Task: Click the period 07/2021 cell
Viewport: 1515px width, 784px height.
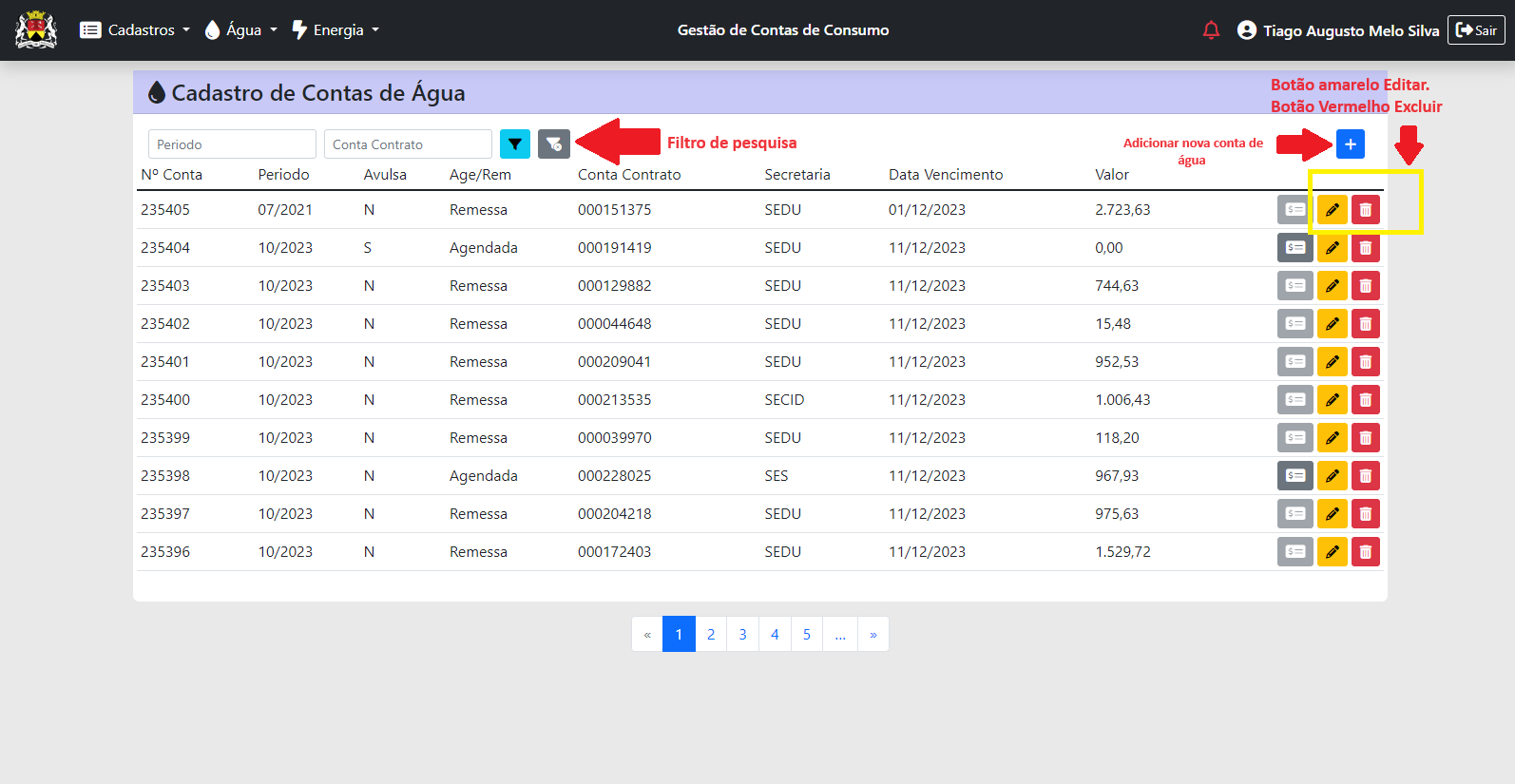Action: pyautogui.click(x=285, y=209)
